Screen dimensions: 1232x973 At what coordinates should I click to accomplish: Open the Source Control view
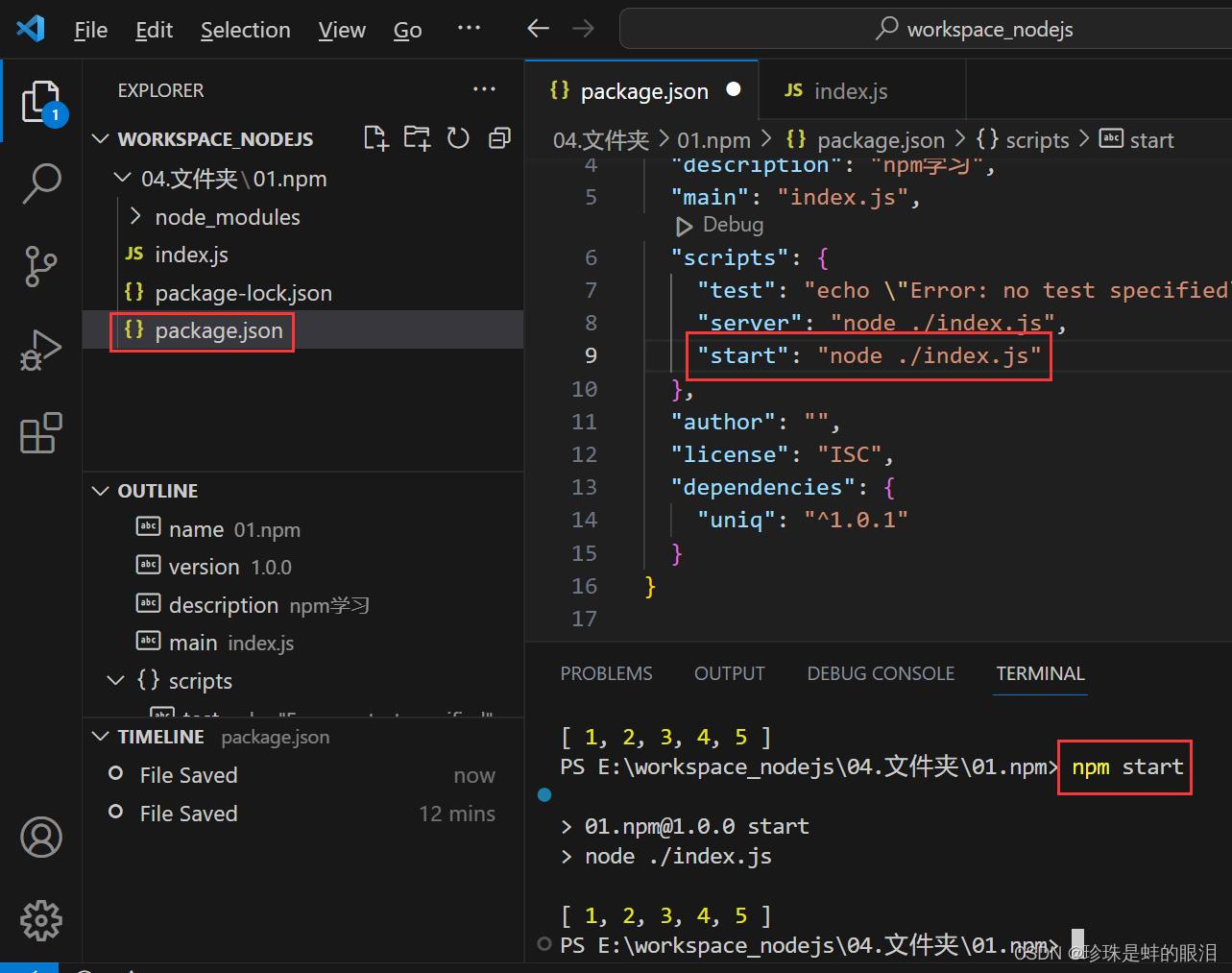(41, 266)
